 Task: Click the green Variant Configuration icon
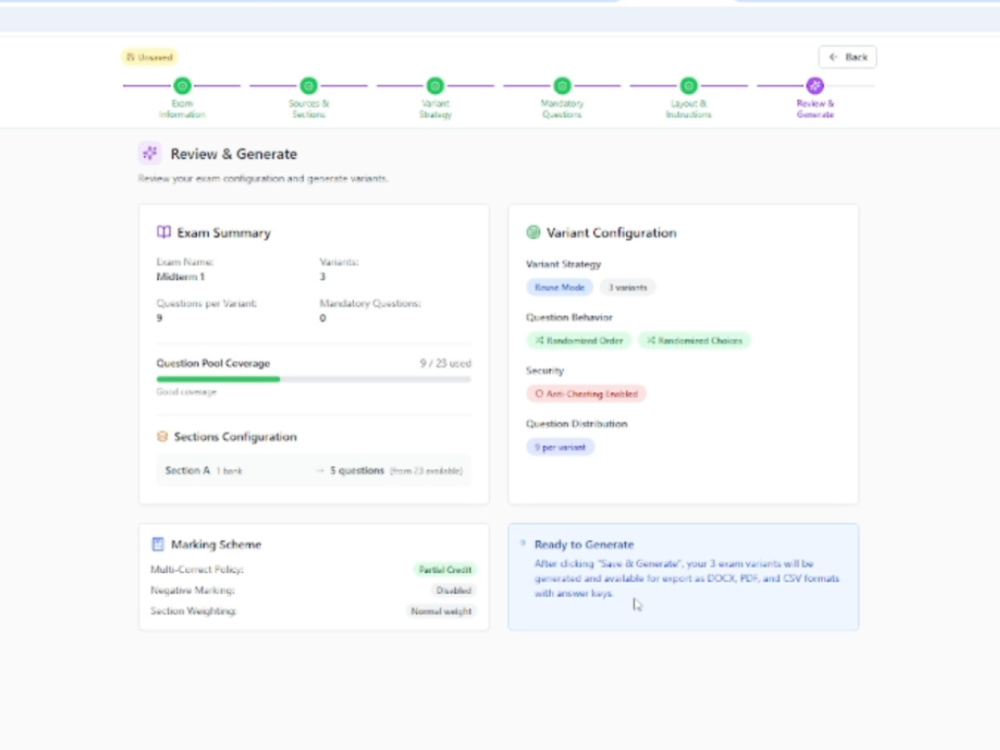(x=533, y=232)
